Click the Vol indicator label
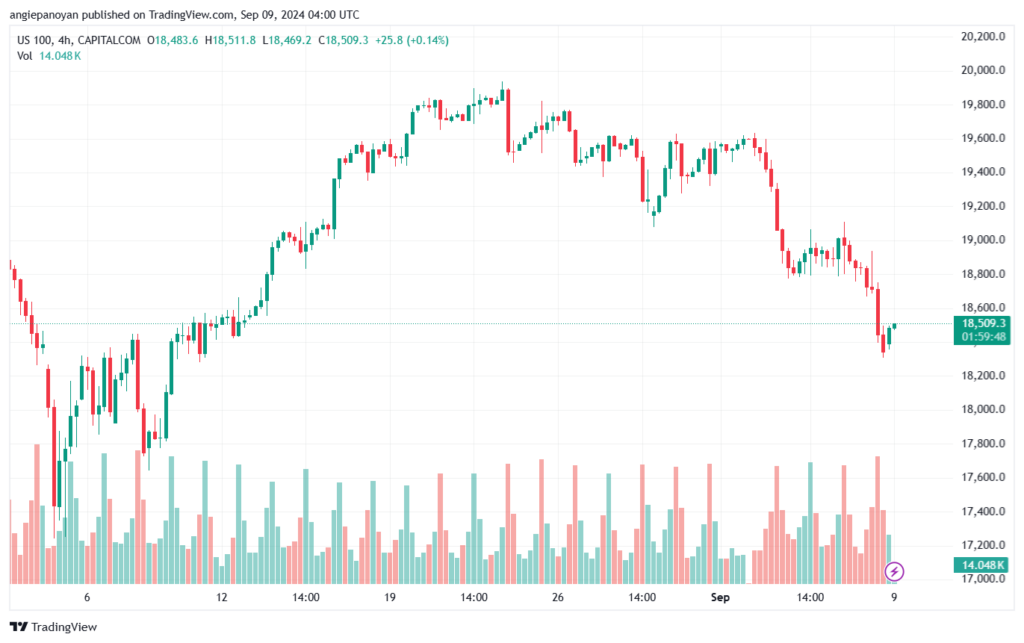Viewport: 1024px width, 643px height. (x=25, y=56)
